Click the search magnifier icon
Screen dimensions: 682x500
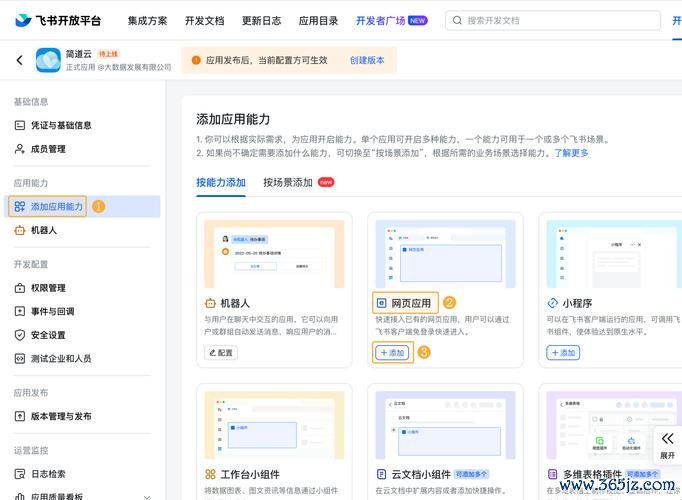point(457,20)
